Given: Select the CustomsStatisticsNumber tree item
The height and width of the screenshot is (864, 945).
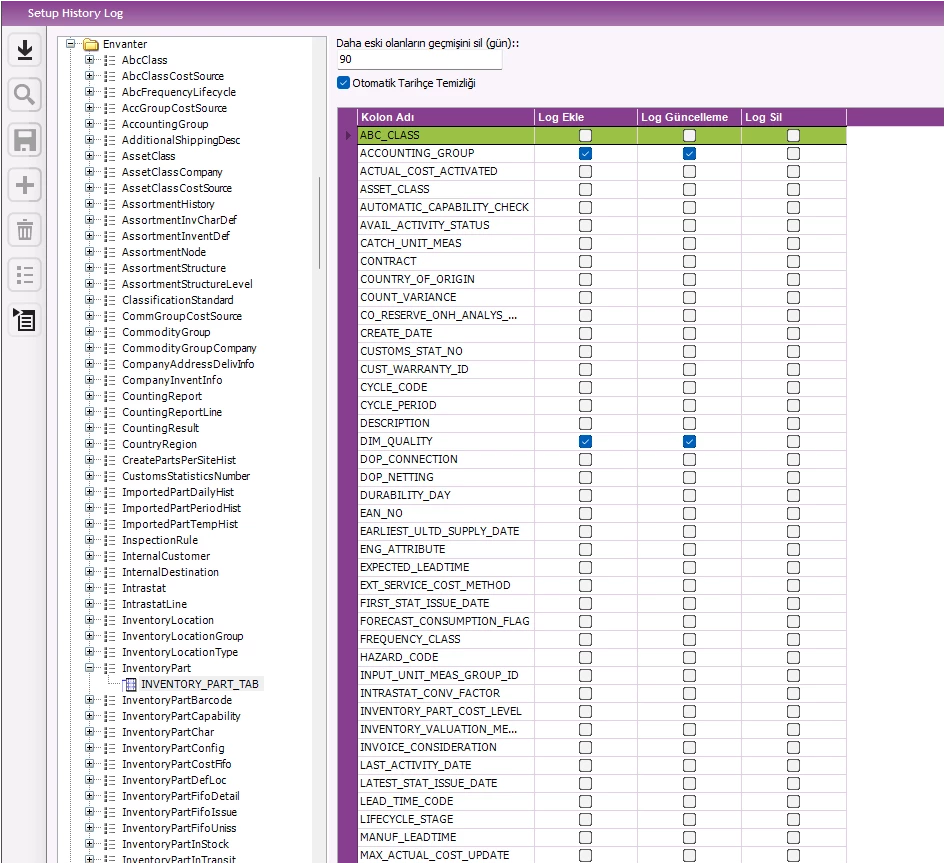Looking at the screenshot, I should click(x=186, y=476).
